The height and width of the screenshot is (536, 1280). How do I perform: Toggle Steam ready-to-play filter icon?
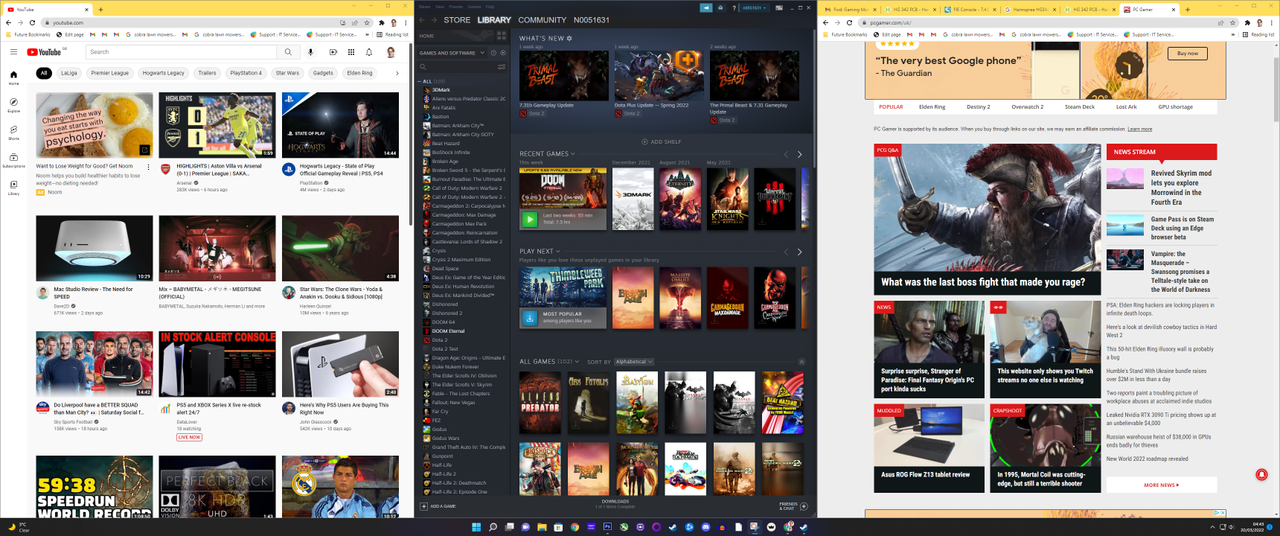tap(503, 53)
